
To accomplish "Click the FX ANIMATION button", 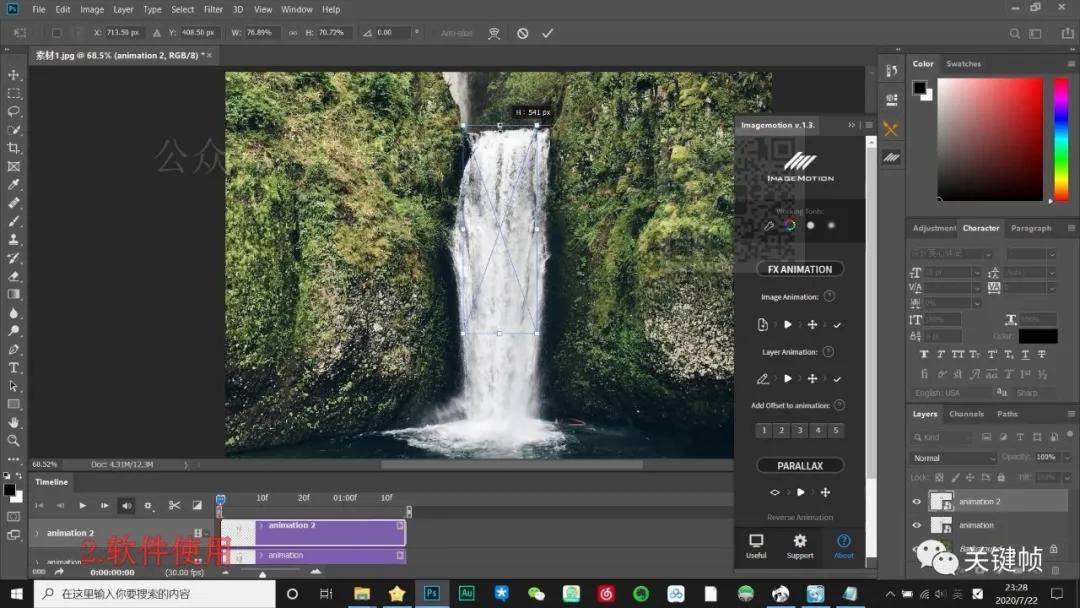I will [x=799, y=269].
